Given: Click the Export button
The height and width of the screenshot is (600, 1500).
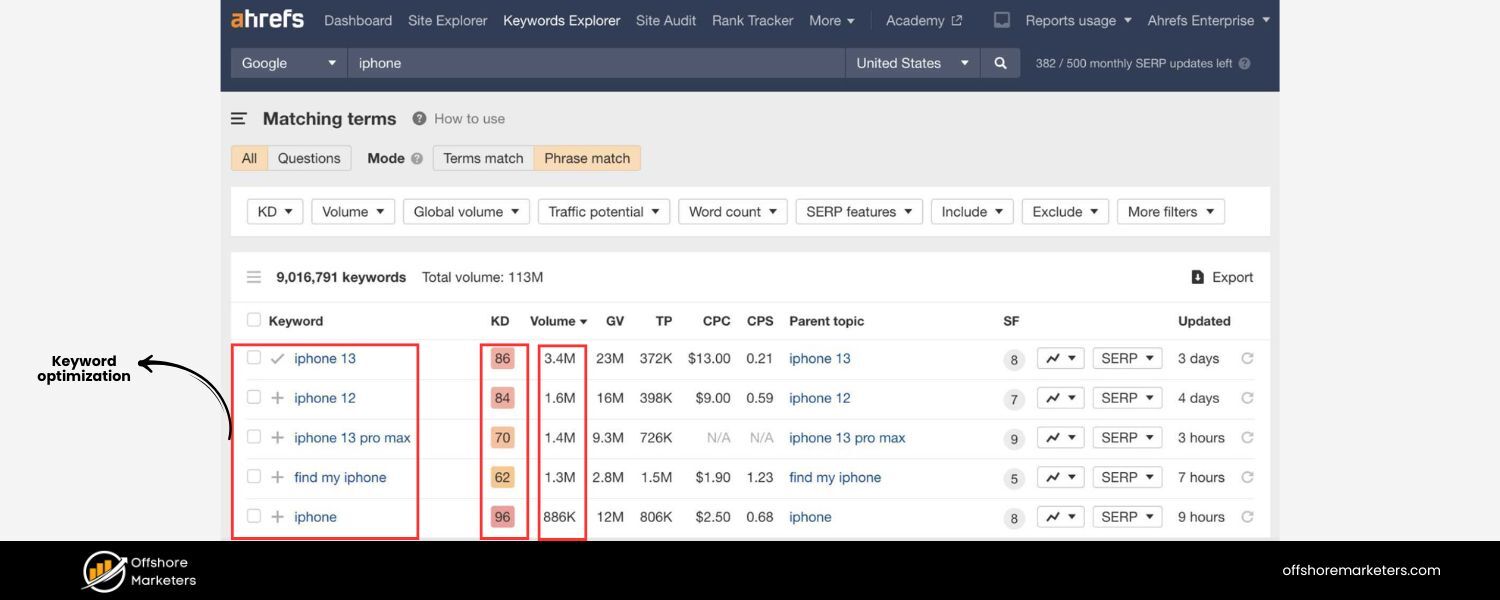Looking at the screenshot, I should point(1222,277).
